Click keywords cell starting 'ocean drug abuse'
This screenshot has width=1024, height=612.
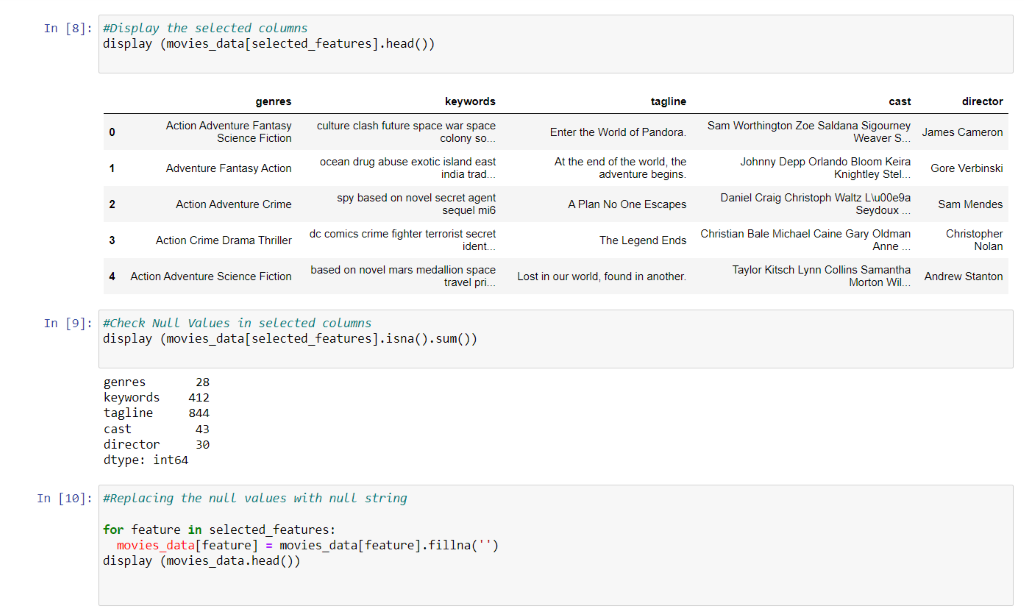point(408,168)
